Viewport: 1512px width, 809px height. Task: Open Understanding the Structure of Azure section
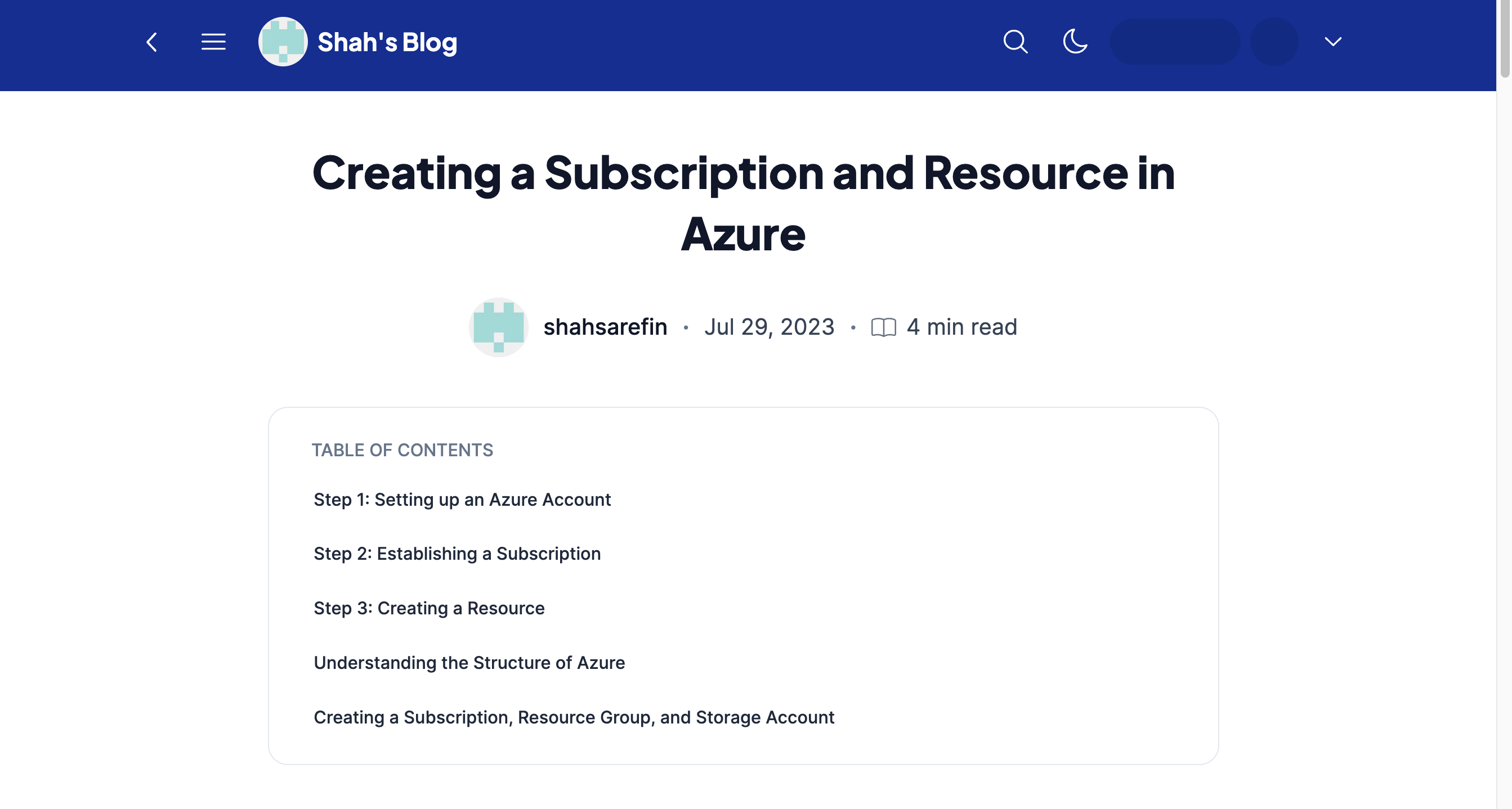[x=469, y=663]
